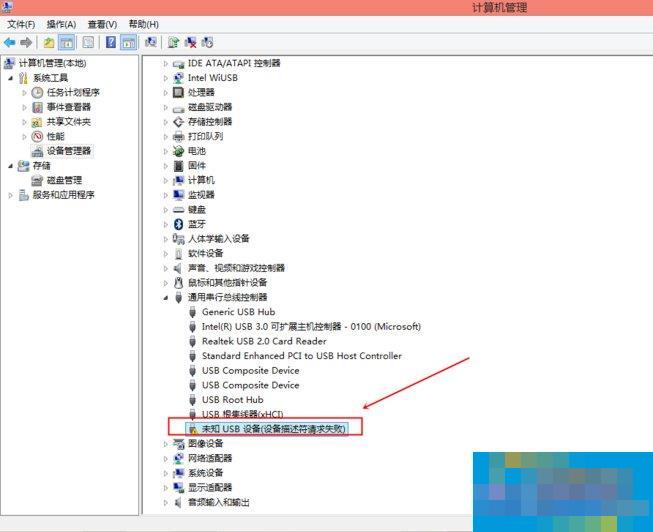The image size is (653, 532).
Task: Select Standard Enhanced PCI to USB Host Controller
Action: (302, 356)
